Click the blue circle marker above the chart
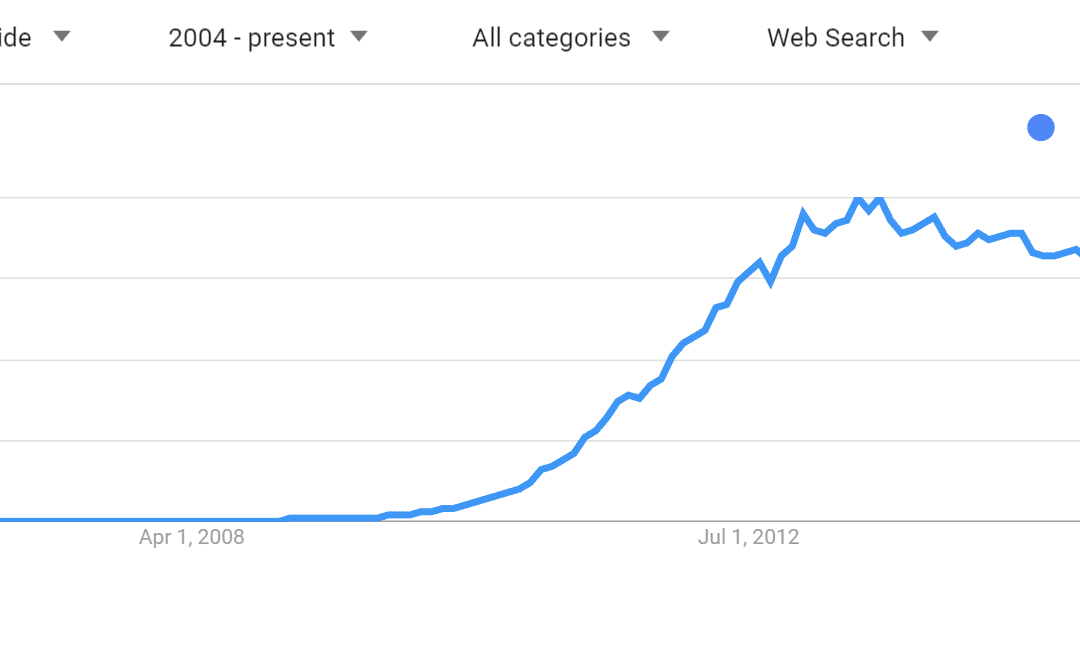This screenshot has height=663, width=1080. point(1041,128)
